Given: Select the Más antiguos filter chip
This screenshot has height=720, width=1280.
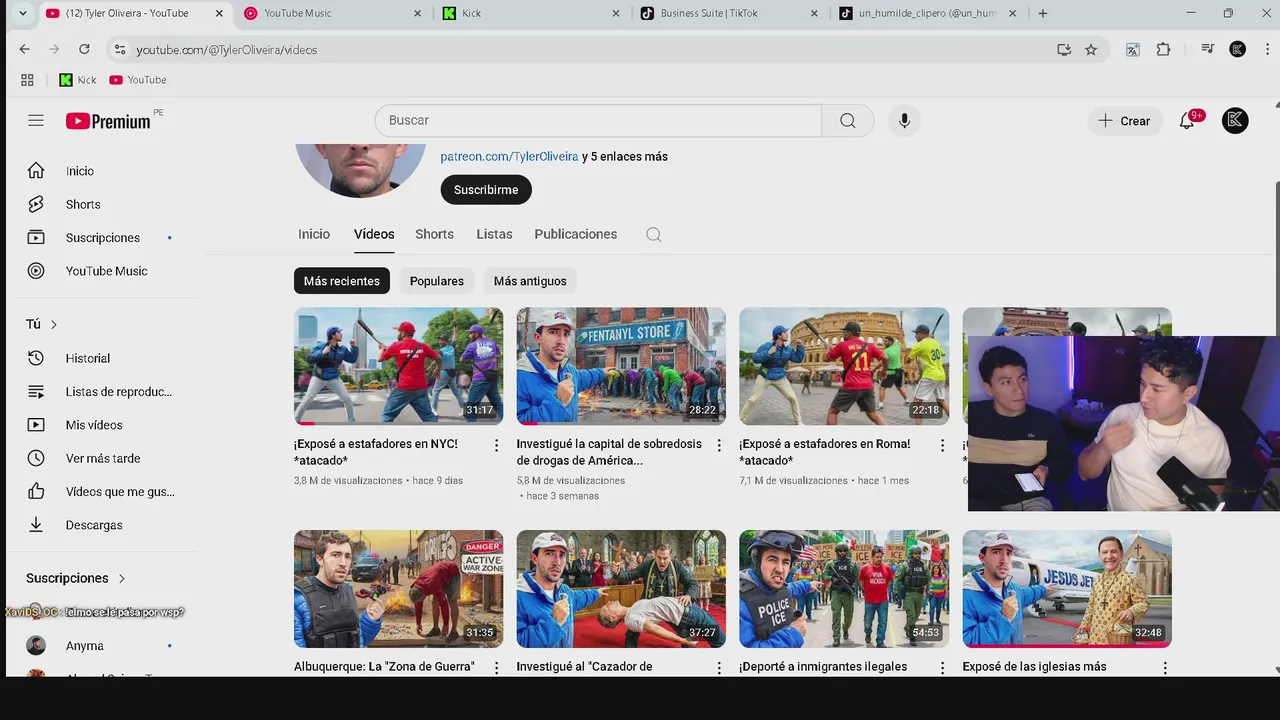Looking at the screenshot, I should tap(530, 281).
